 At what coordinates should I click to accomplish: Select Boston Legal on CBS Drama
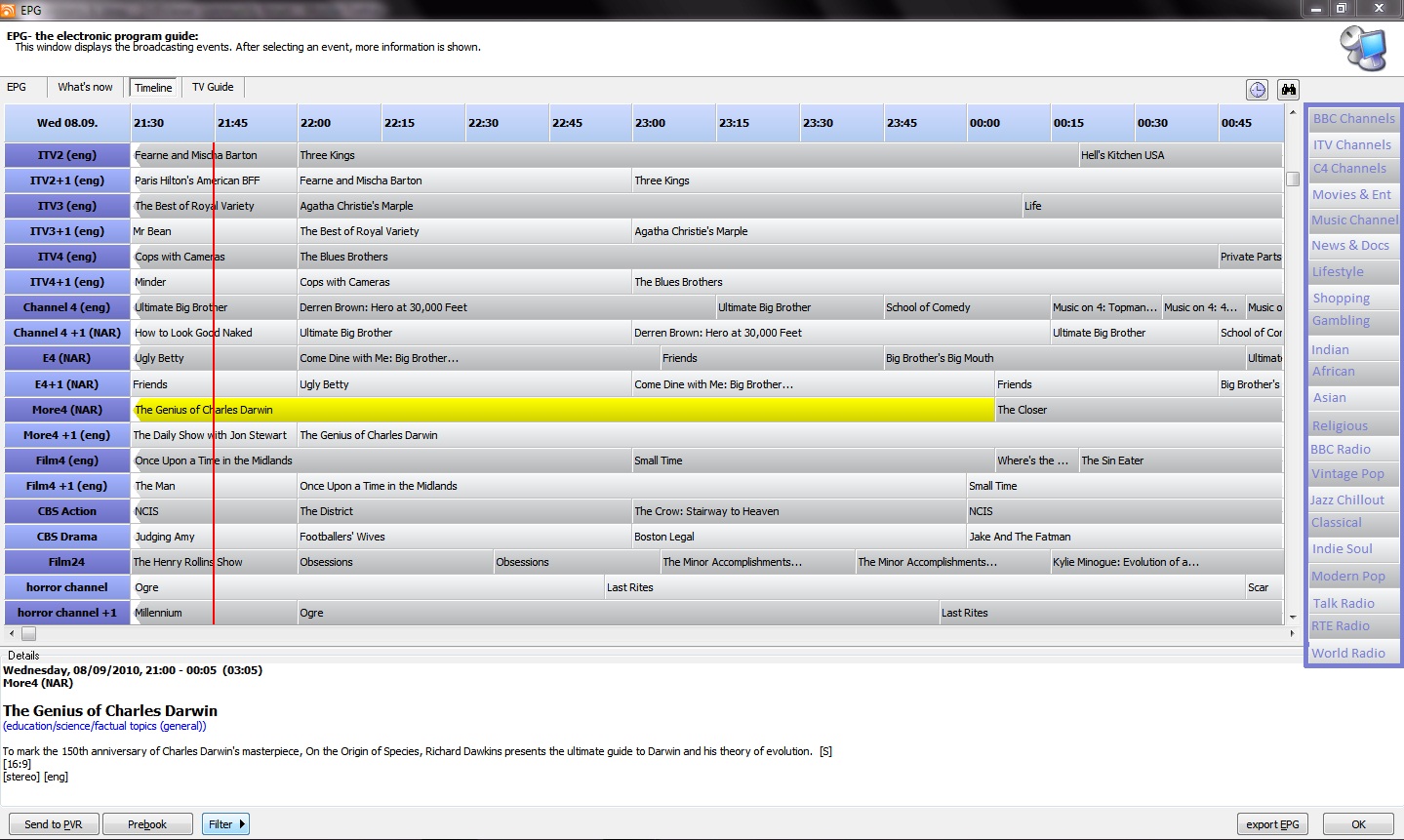coord(799,537)
